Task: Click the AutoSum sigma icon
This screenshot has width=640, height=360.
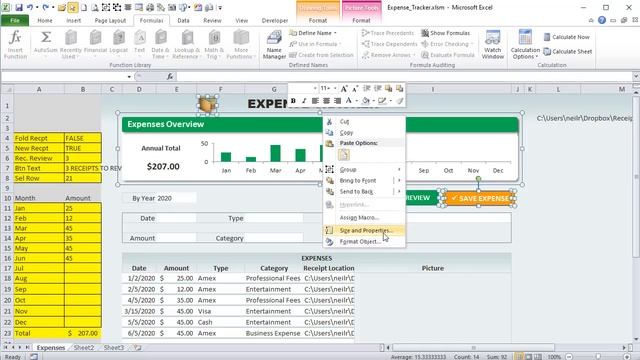Action: pos(46,38)
